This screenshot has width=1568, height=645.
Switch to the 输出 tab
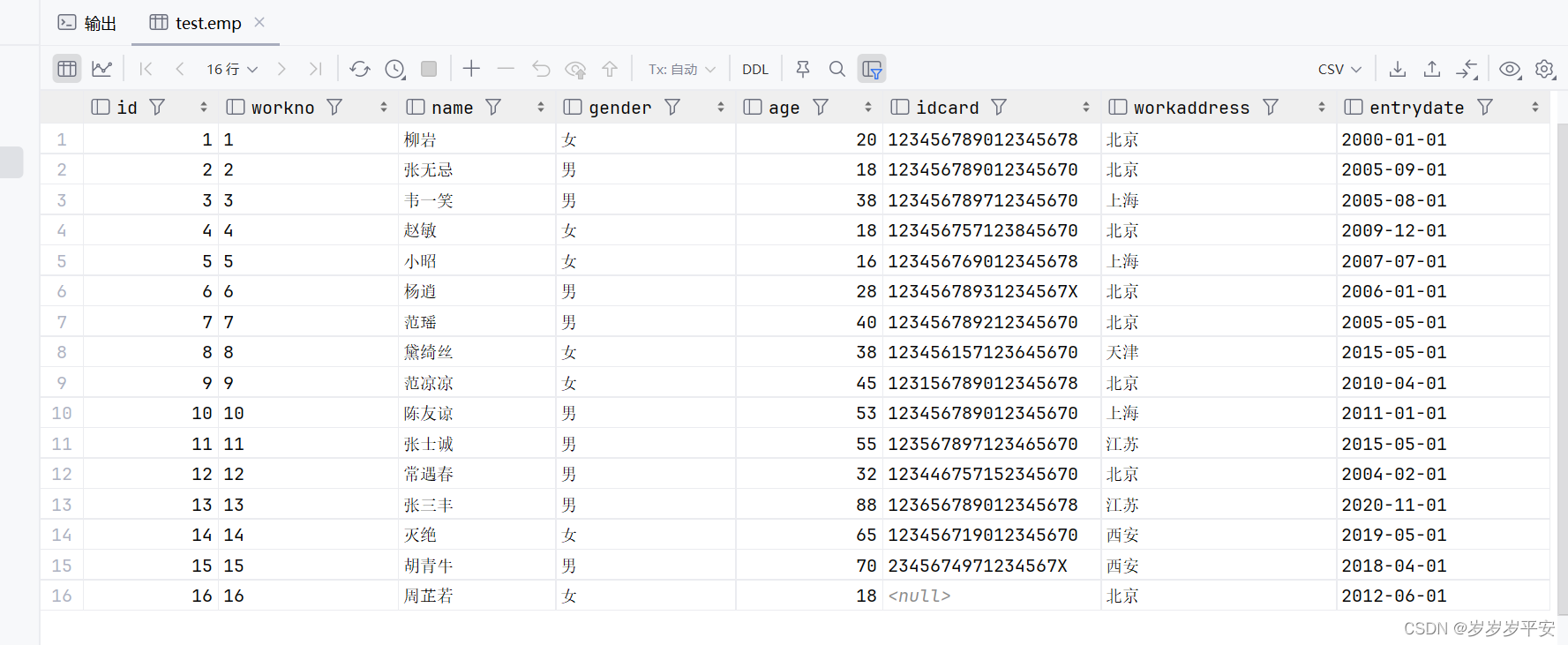pos(87,23)
